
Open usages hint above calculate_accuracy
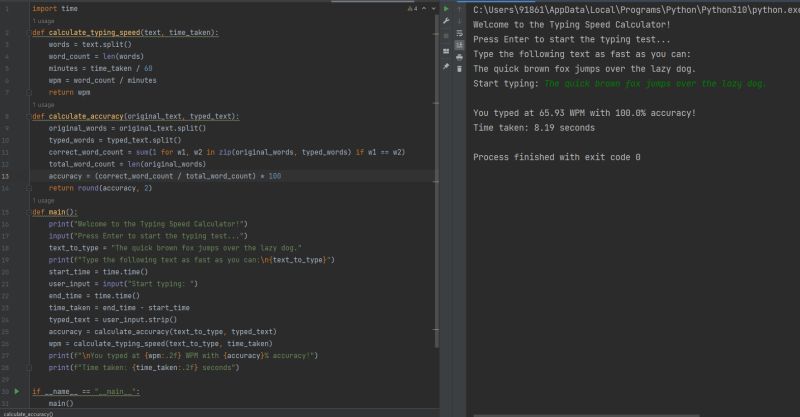click(x=43, y=105)
